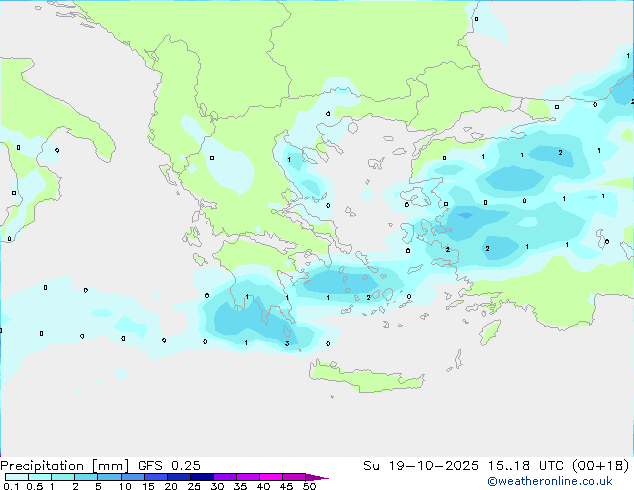Click the 40–45 mm magenta legend swatch

[x=271, y=477]
